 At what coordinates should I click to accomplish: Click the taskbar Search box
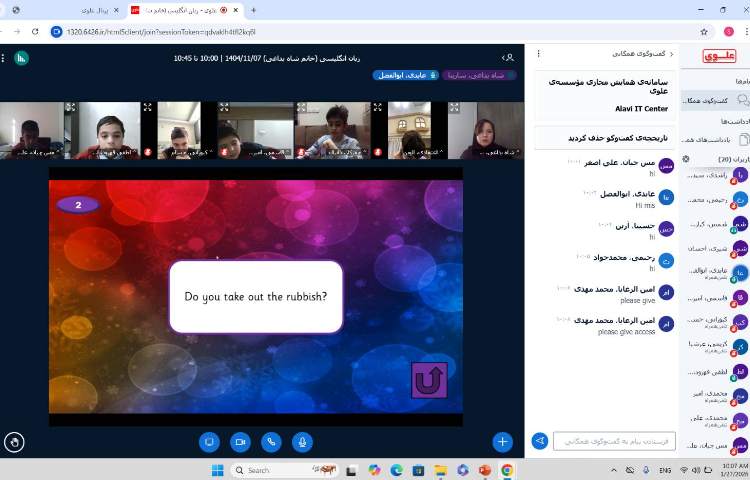click(x=286, y=470)
